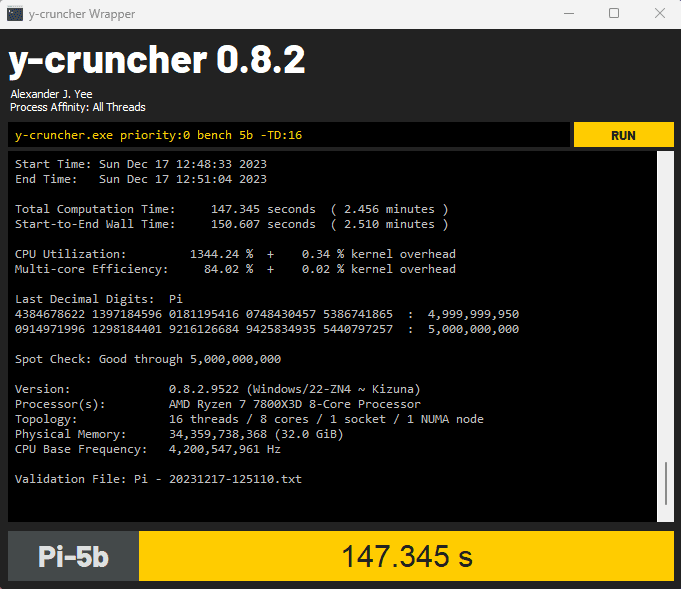The height and width of the screenshot is (589, 681).
Task: Click the digits row ending 5,000,000,000
Action: tap(267, 329)
